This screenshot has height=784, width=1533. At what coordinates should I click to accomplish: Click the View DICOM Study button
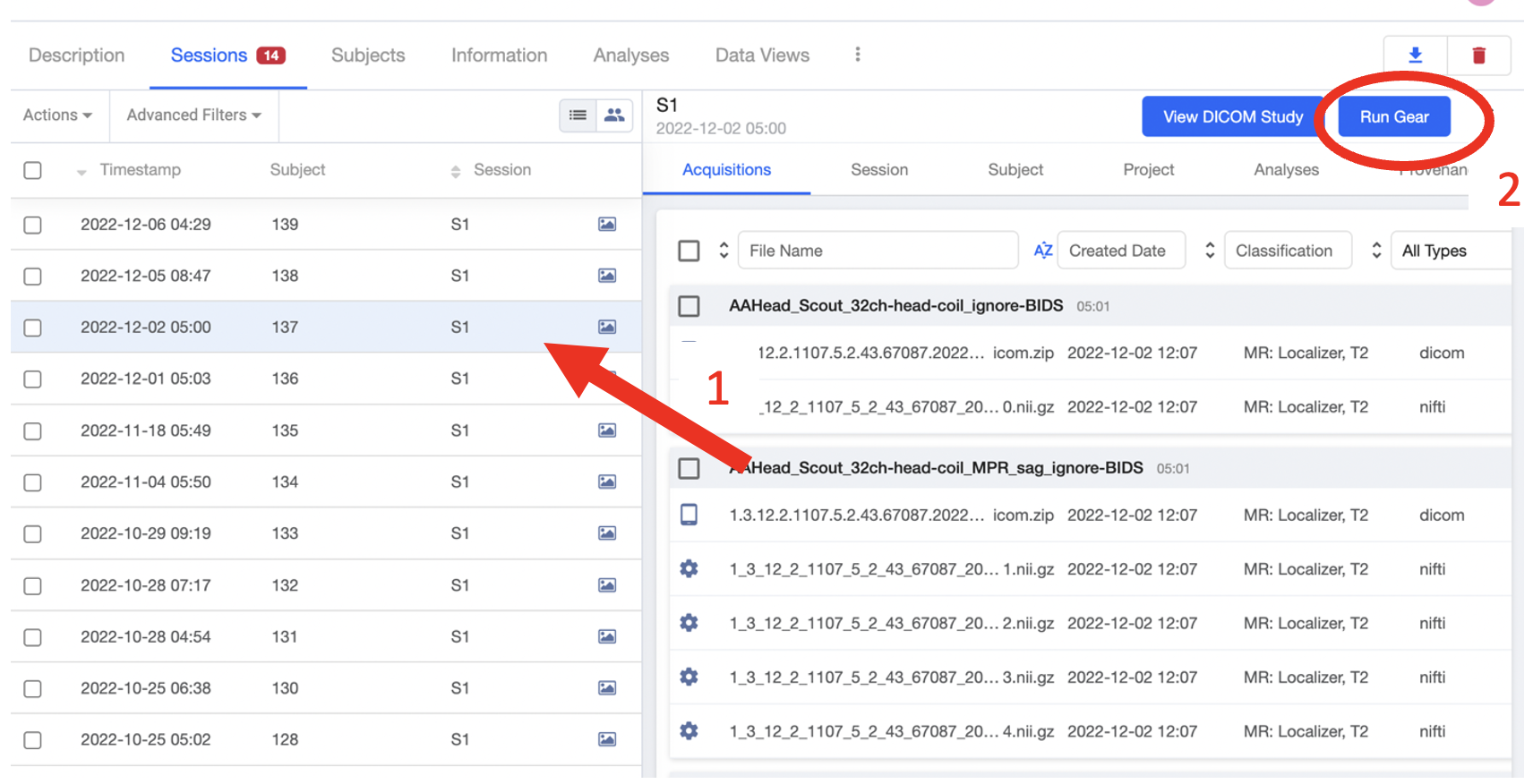tap(1233, 116)
